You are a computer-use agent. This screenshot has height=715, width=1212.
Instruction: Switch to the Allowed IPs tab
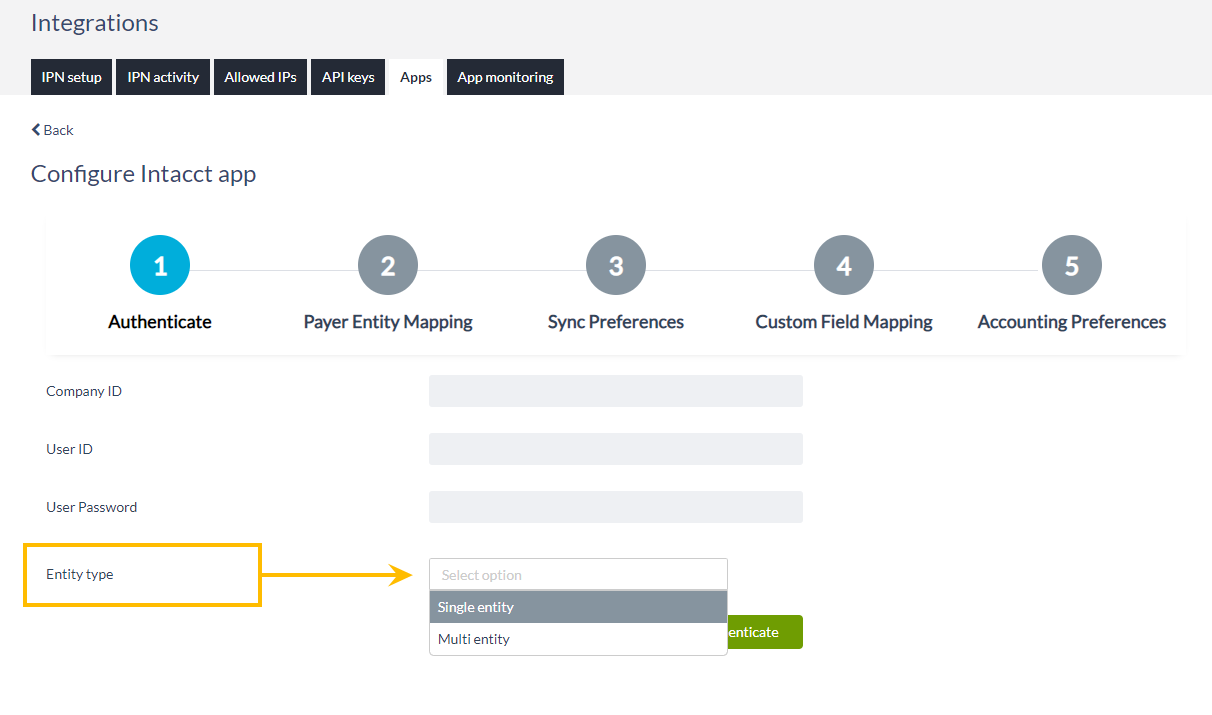click(x=260, y=77)
